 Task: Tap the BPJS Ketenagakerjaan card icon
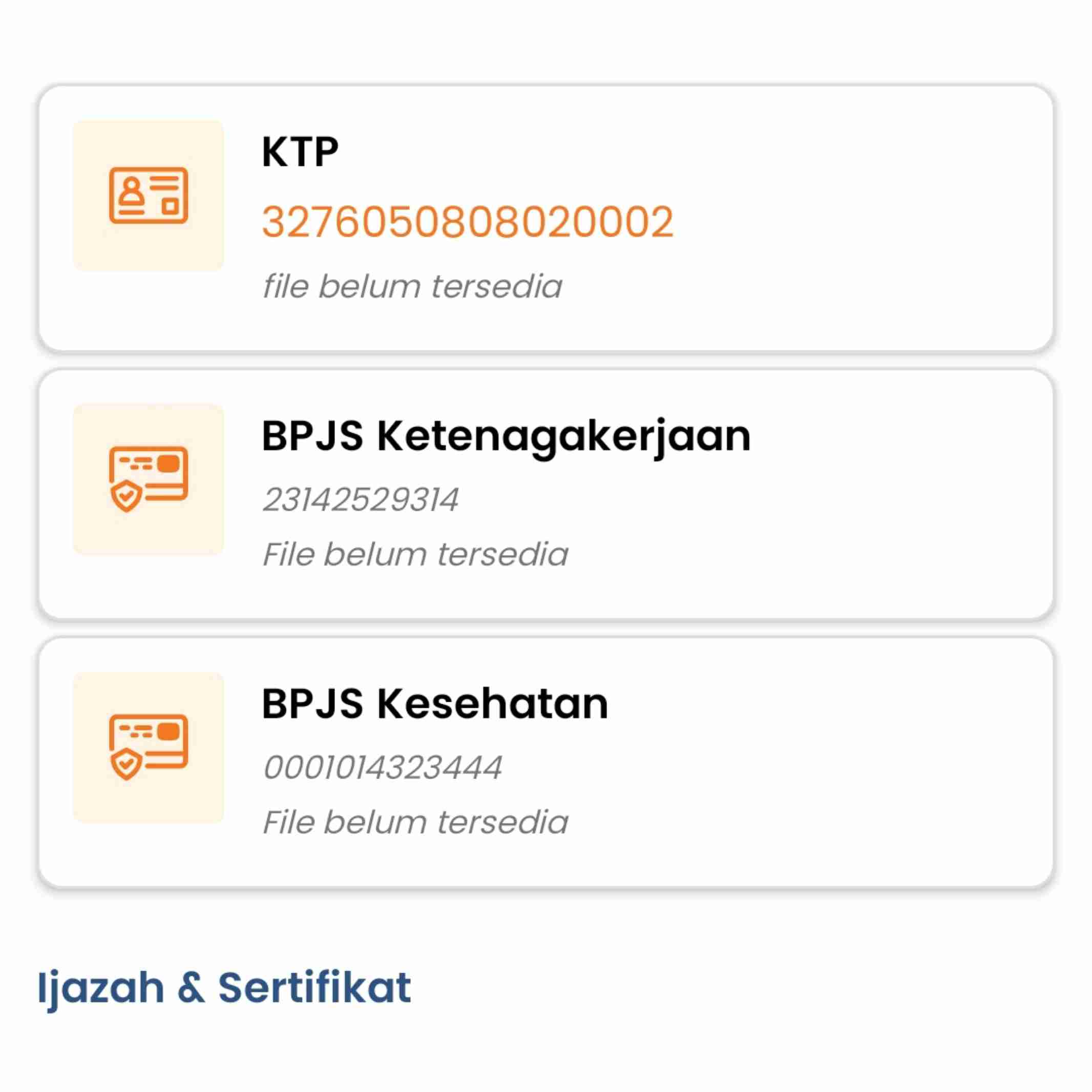(148, 479)
